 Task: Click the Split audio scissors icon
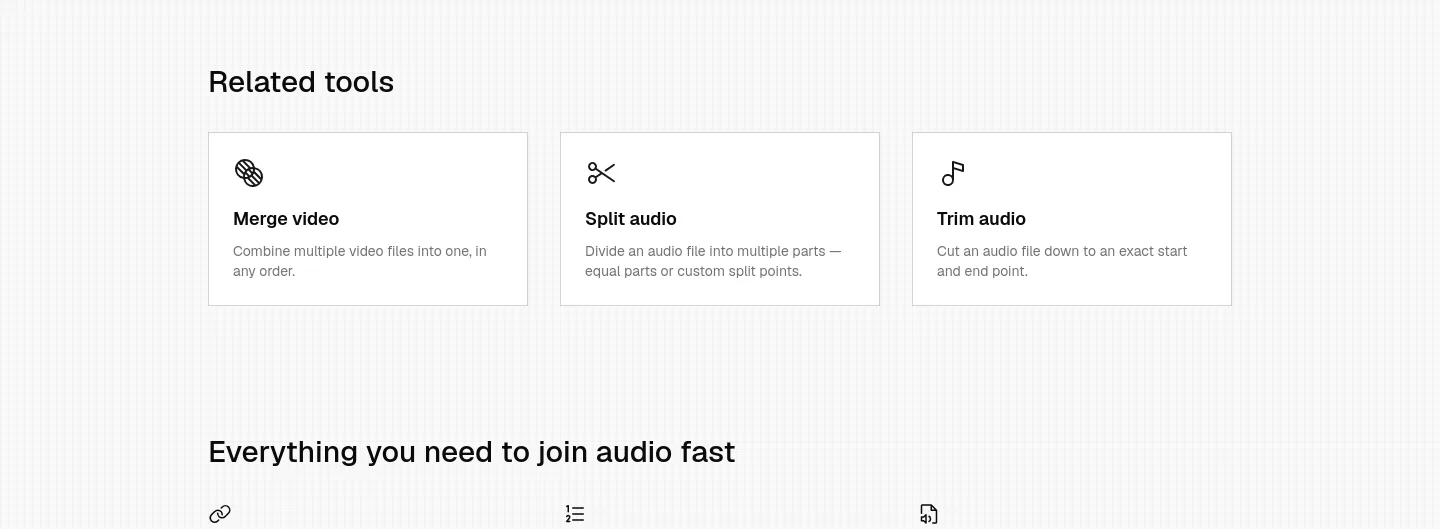pos(601,173)
